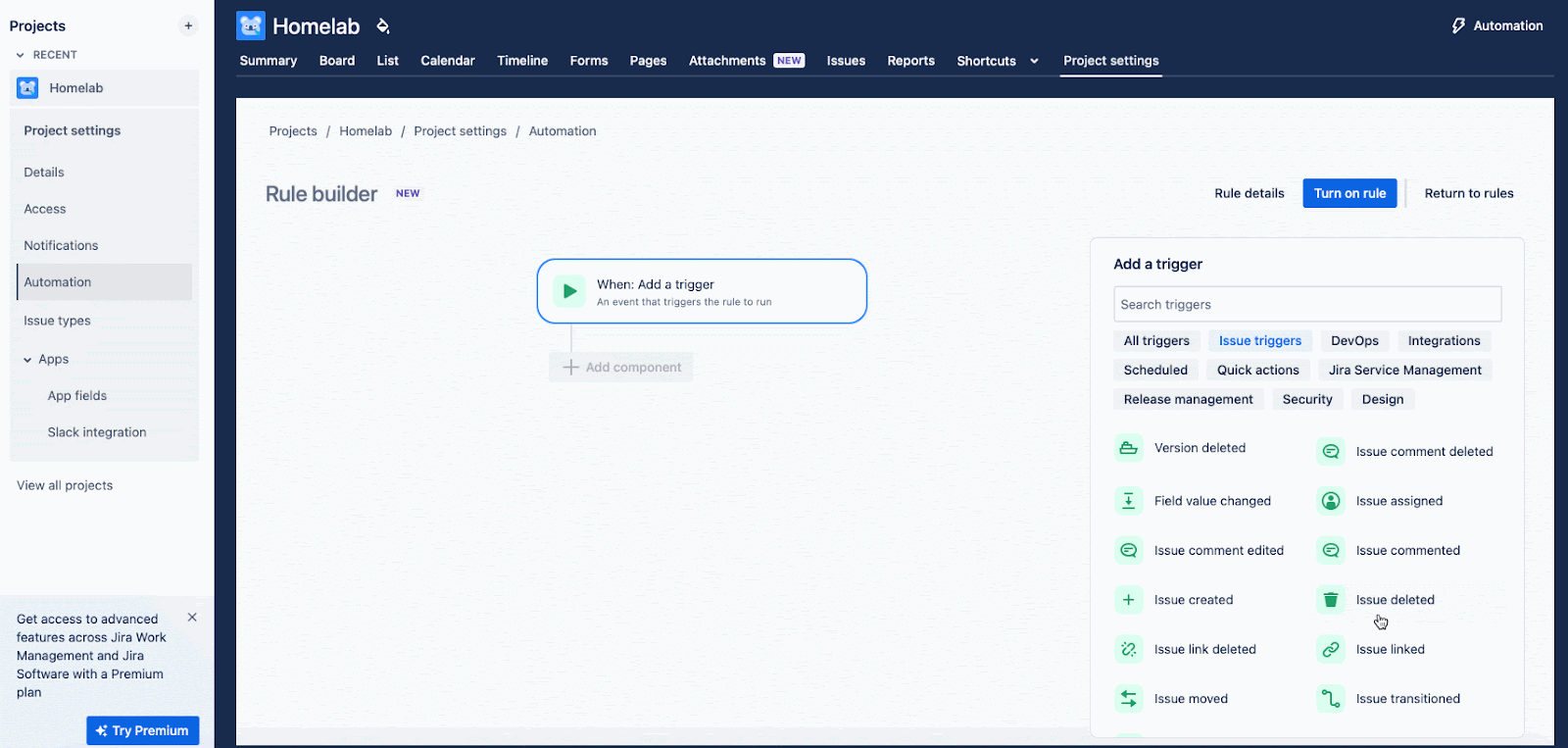1568x748 pixels.
Task: Filter by Security trigger category
Action: coord(1307,400)
